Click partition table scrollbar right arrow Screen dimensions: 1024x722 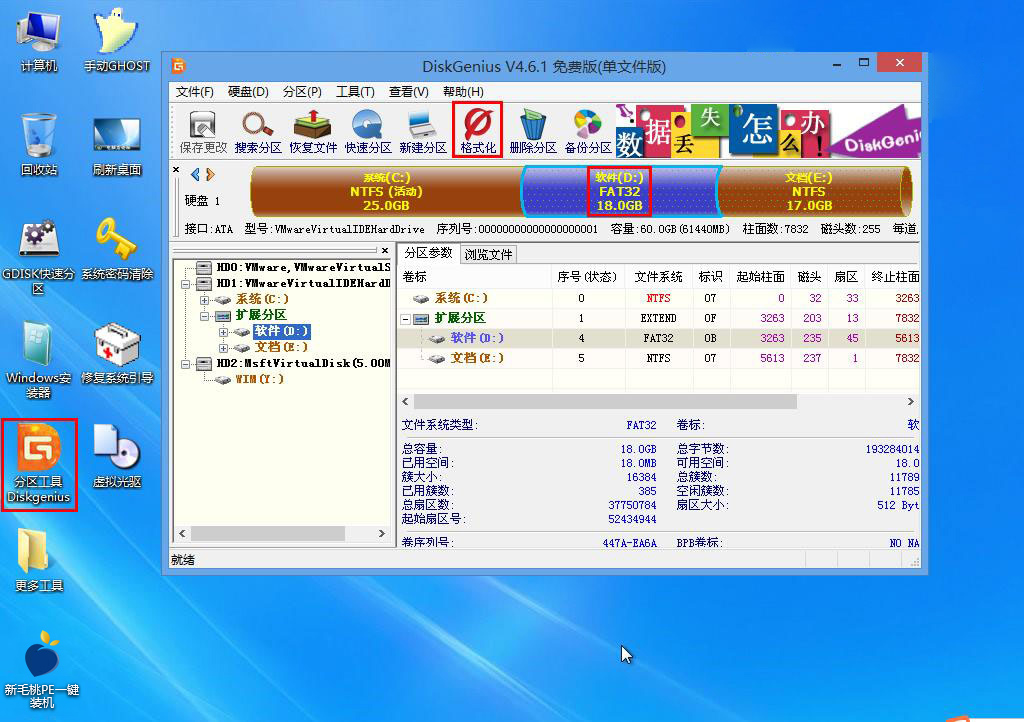pyautogui.click(x=910, y=401)
